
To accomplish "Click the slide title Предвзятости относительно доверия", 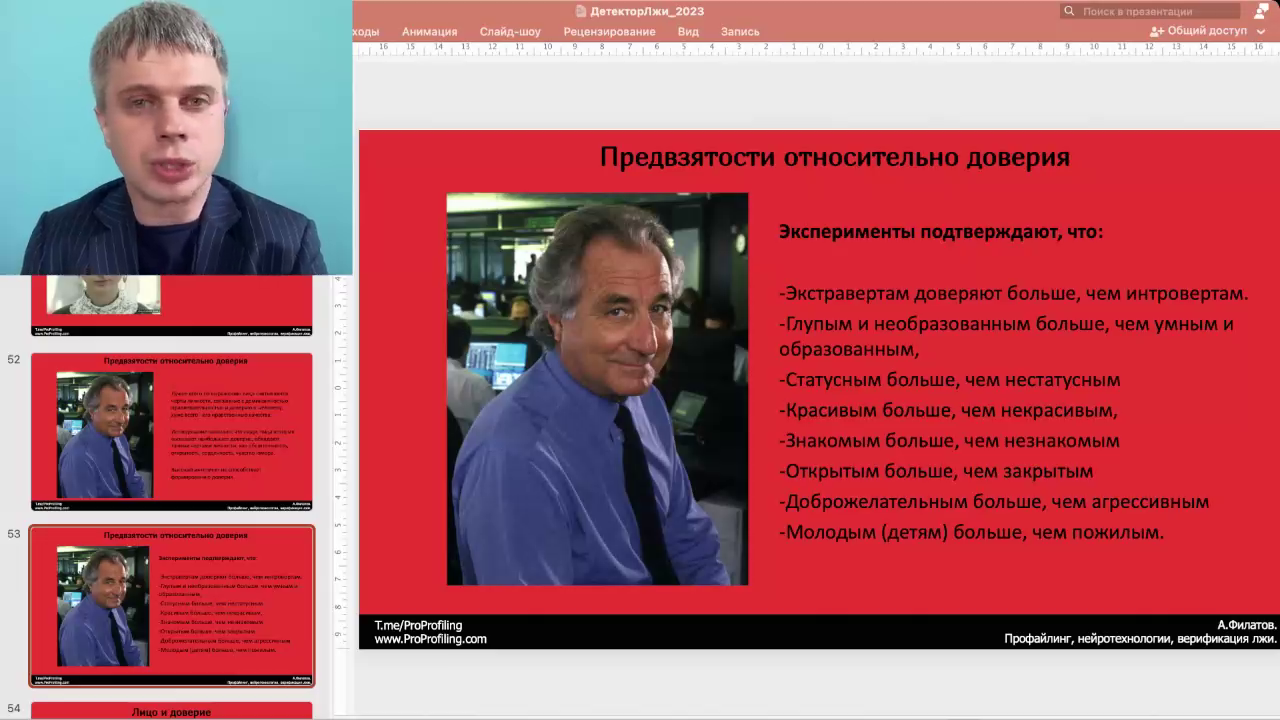I will click(834, 157).
